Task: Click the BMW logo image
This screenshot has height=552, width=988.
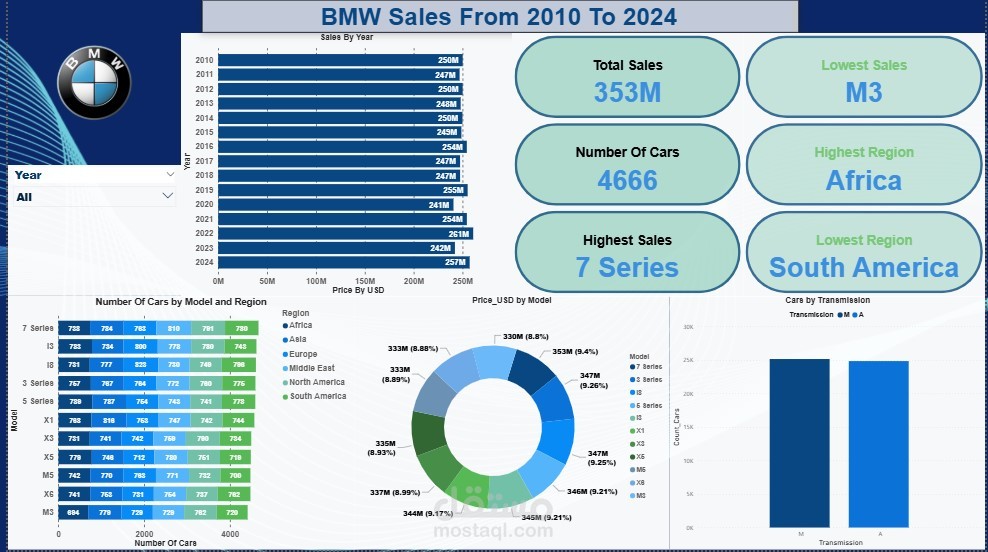Action: [94, 83]
